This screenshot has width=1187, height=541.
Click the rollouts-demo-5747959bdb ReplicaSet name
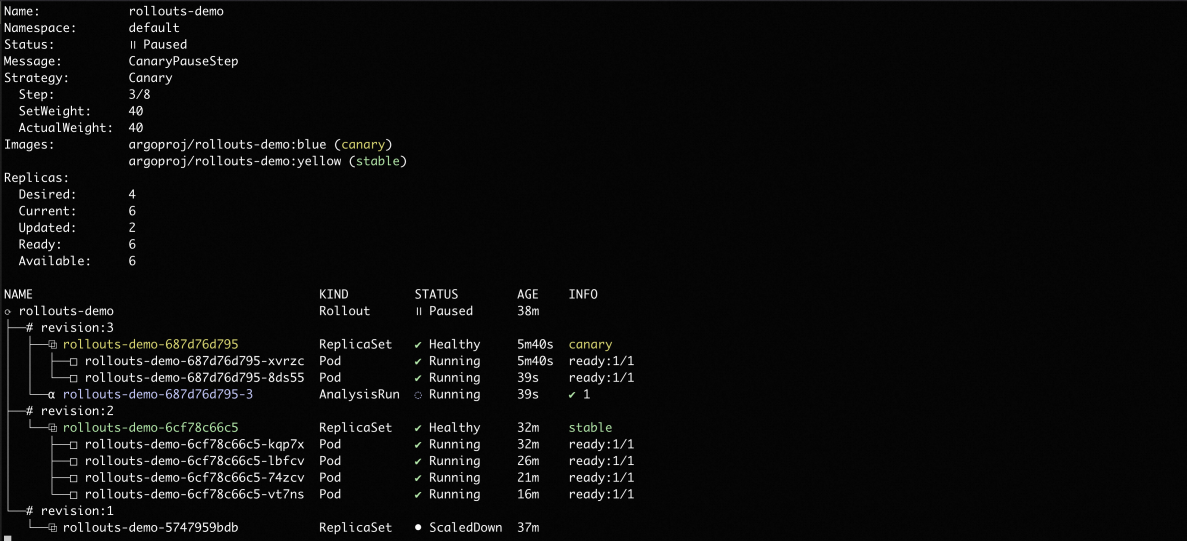point(151,527)
